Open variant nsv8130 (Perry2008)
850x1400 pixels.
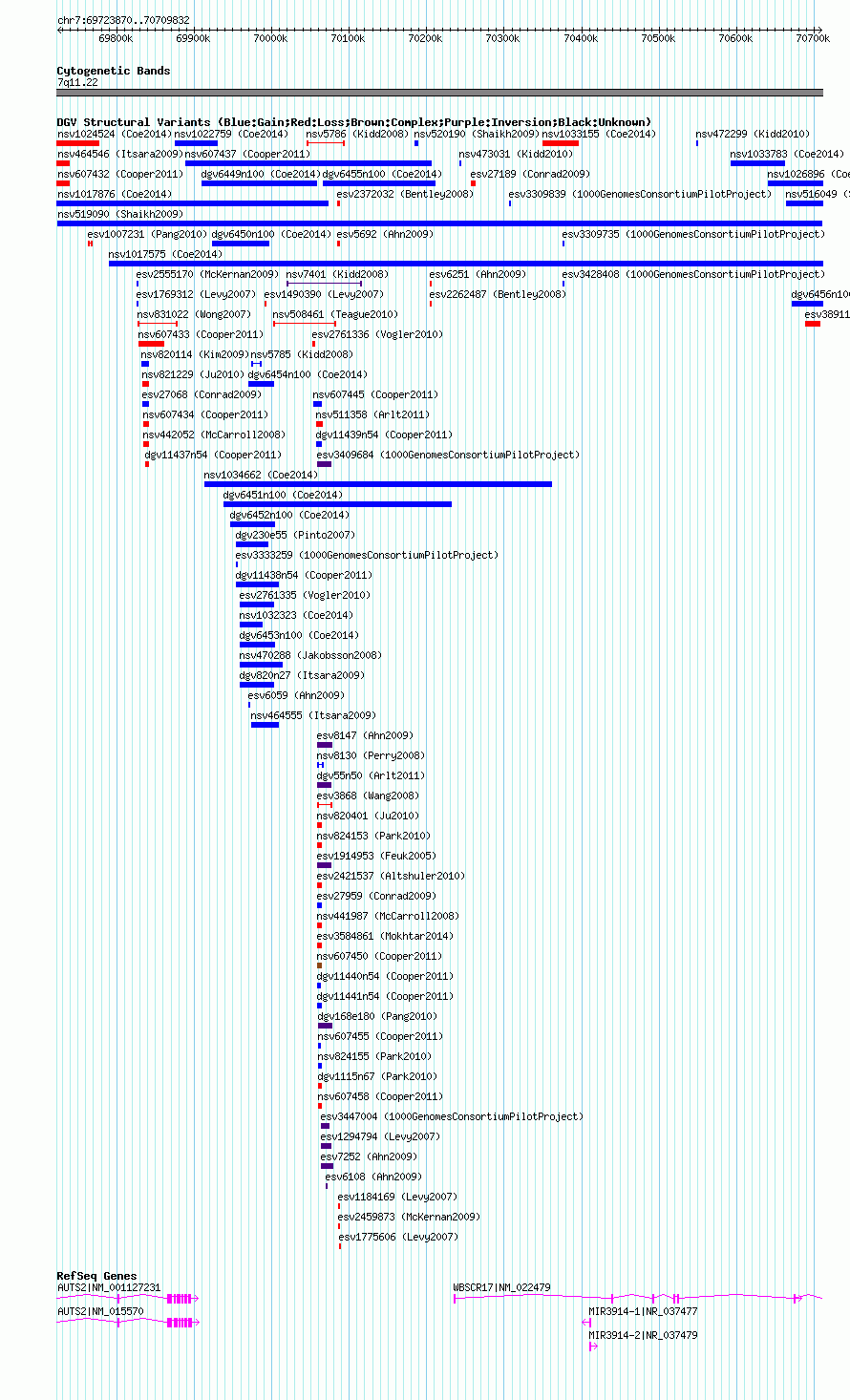(x=371, y=755)
